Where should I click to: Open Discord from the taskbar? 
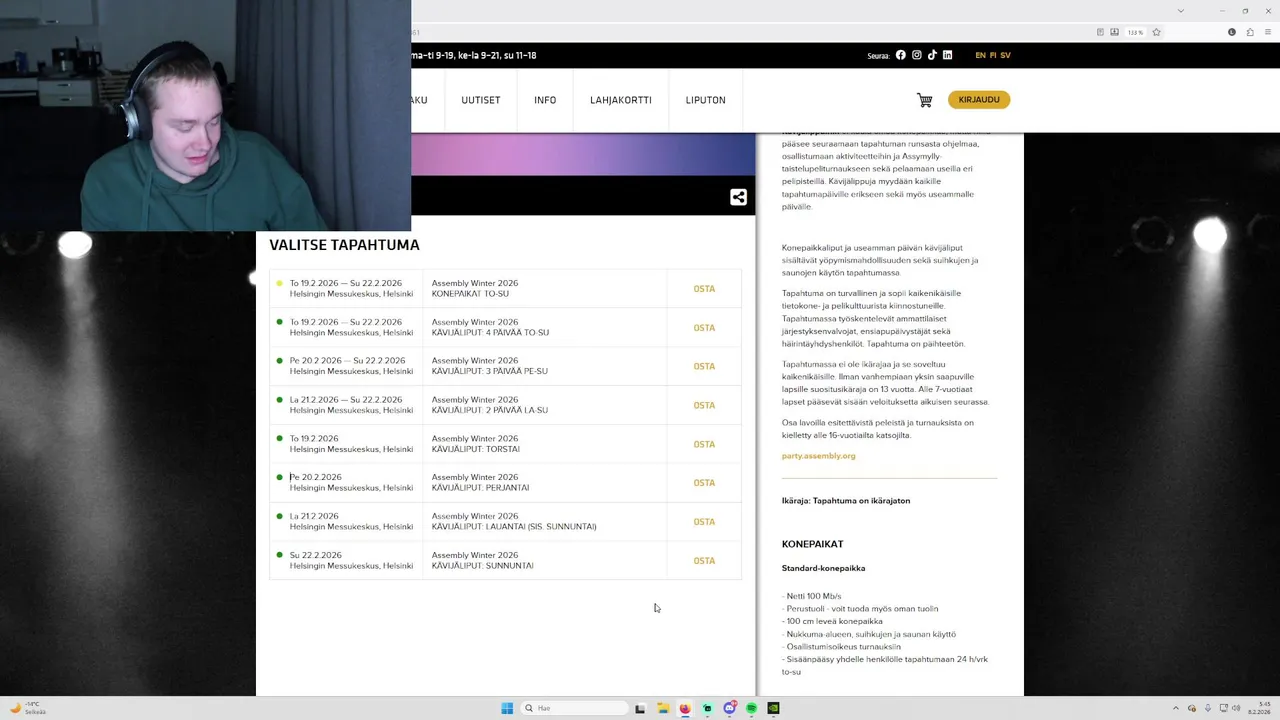(x=729, y=708)
